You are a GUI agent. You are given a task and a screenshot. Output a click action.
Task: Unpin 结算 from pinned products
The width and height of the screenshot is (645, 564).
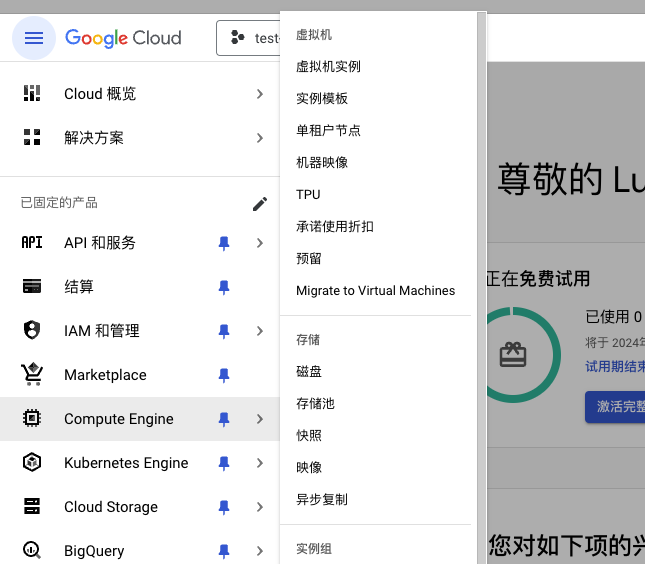224,287
